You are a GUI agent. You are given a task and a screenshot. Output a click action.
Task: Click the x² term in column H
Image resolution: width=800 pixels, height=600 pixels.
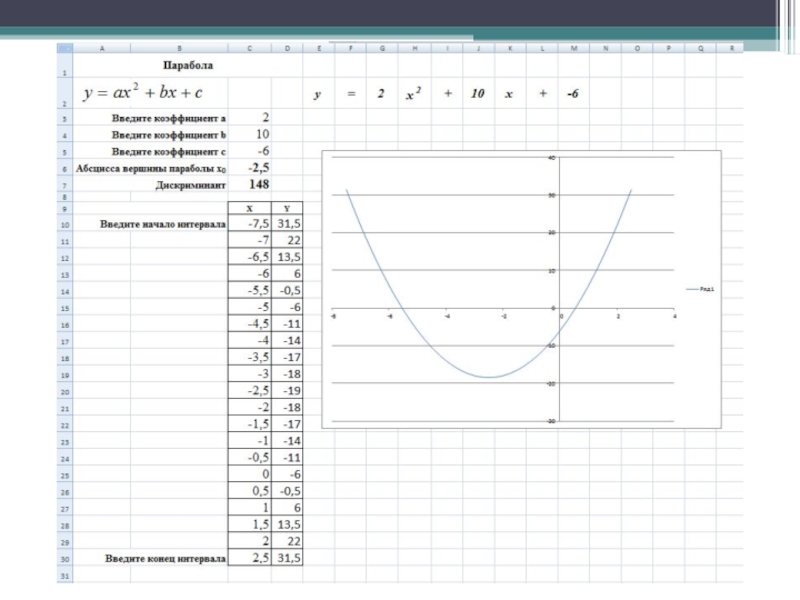pos(413,93)
